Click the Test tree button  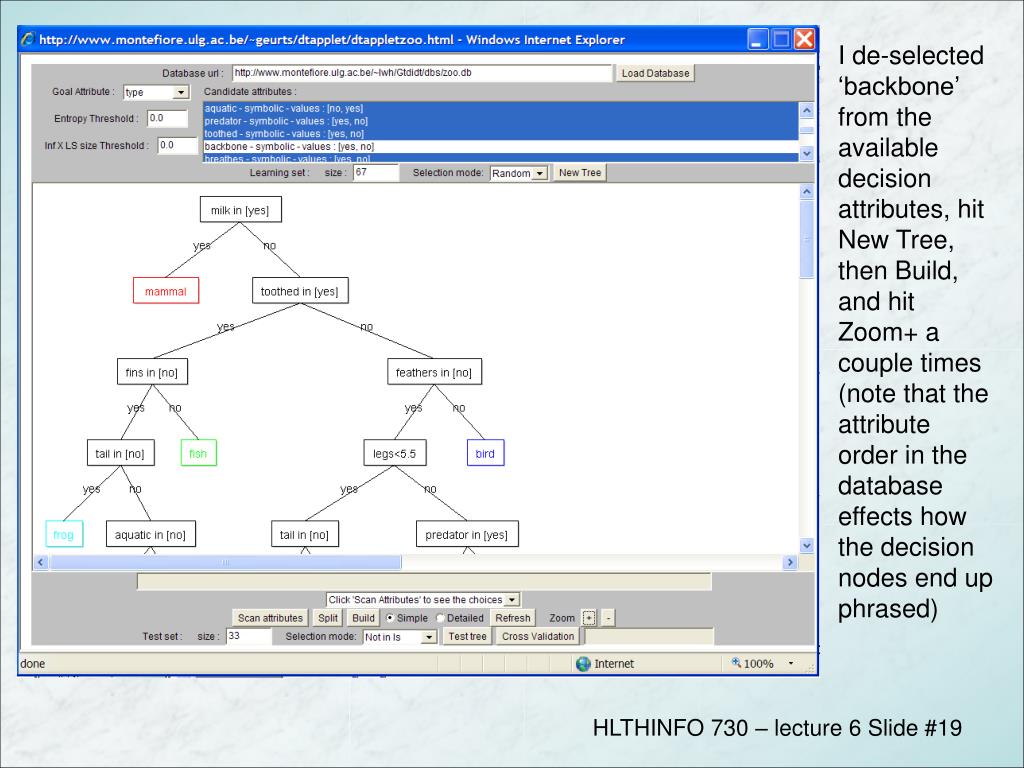coord(467,636)
